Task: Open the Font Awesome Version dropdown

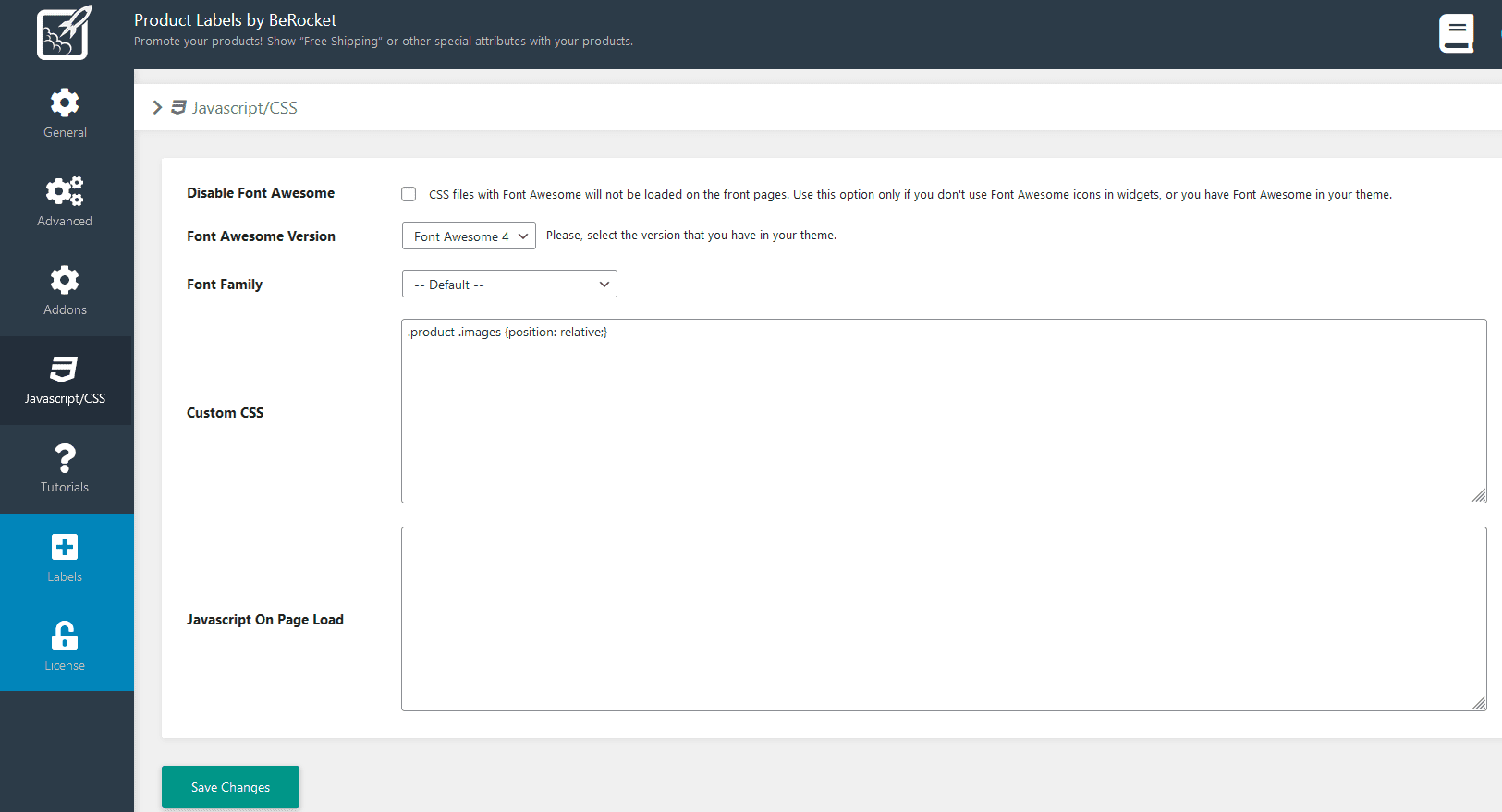Action: pos(469,236)
